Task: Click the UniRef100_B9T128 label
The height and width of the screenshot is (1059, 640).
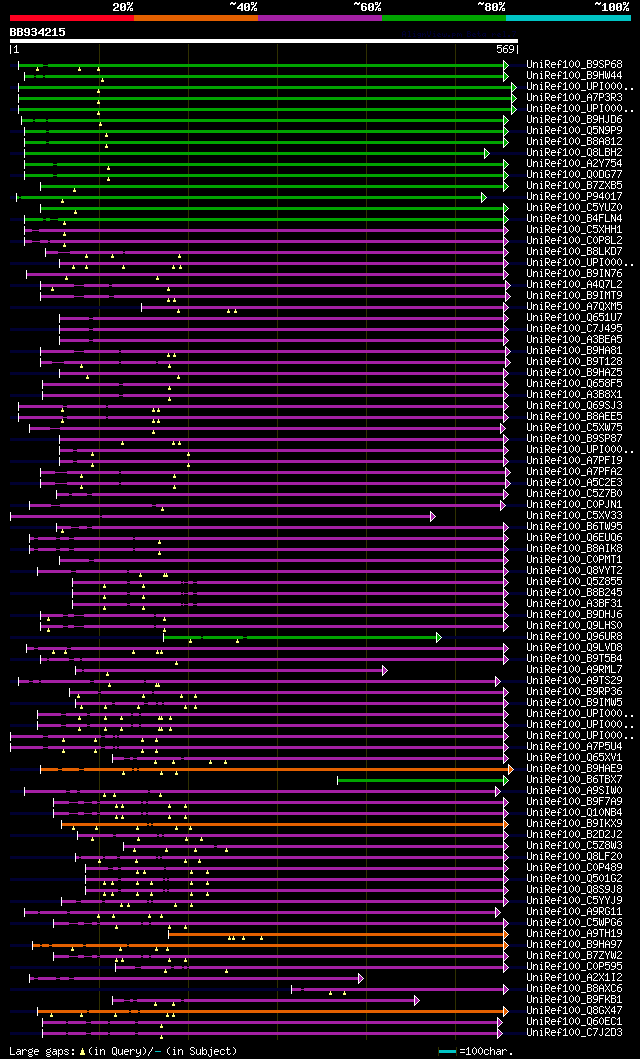Action: click(x=575, y=361)
